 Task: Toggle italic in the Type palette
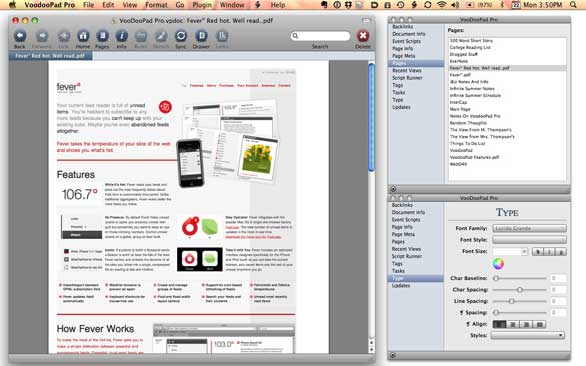click(549, 252)
